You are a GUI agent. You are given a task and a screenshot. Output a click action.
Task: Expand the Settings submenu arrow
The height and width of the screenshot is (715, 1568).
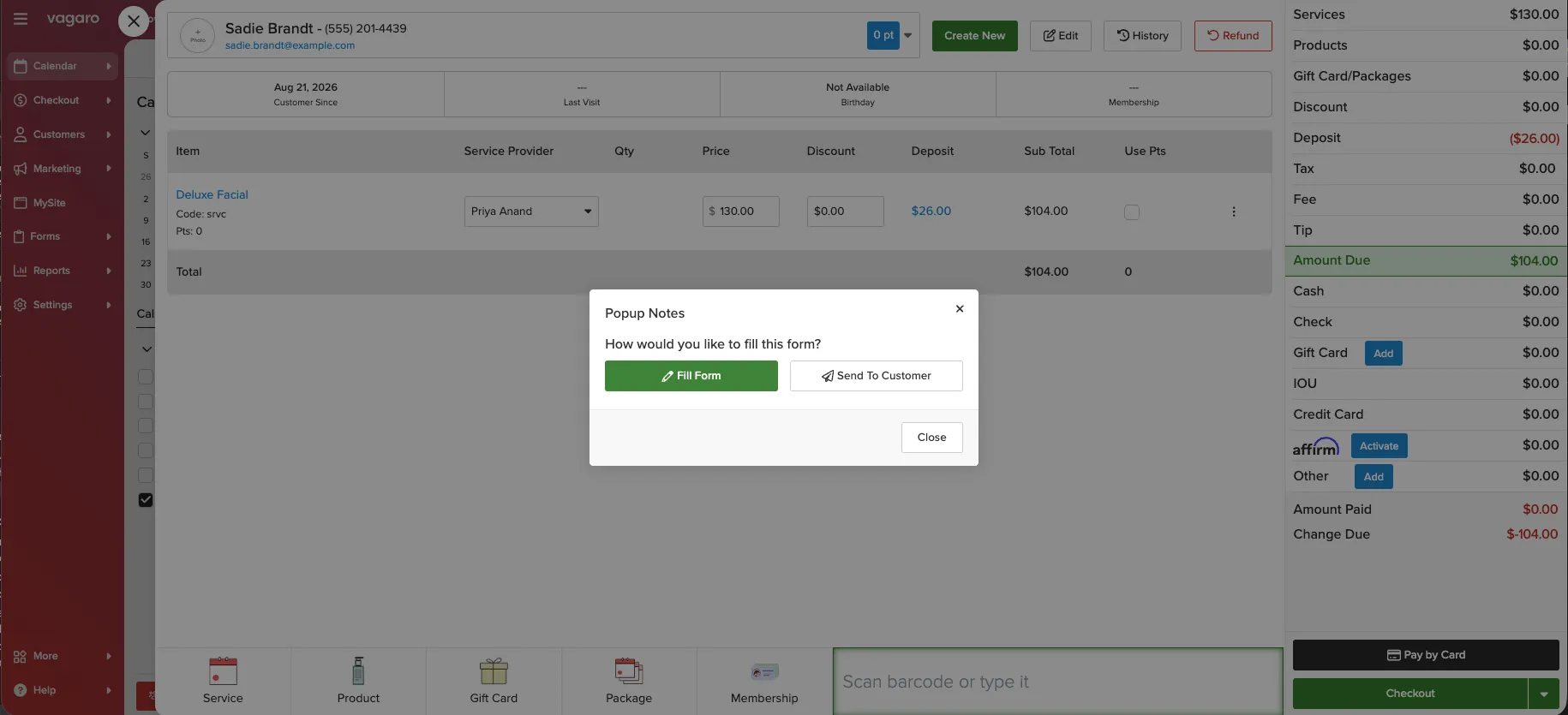click(109, 305)
